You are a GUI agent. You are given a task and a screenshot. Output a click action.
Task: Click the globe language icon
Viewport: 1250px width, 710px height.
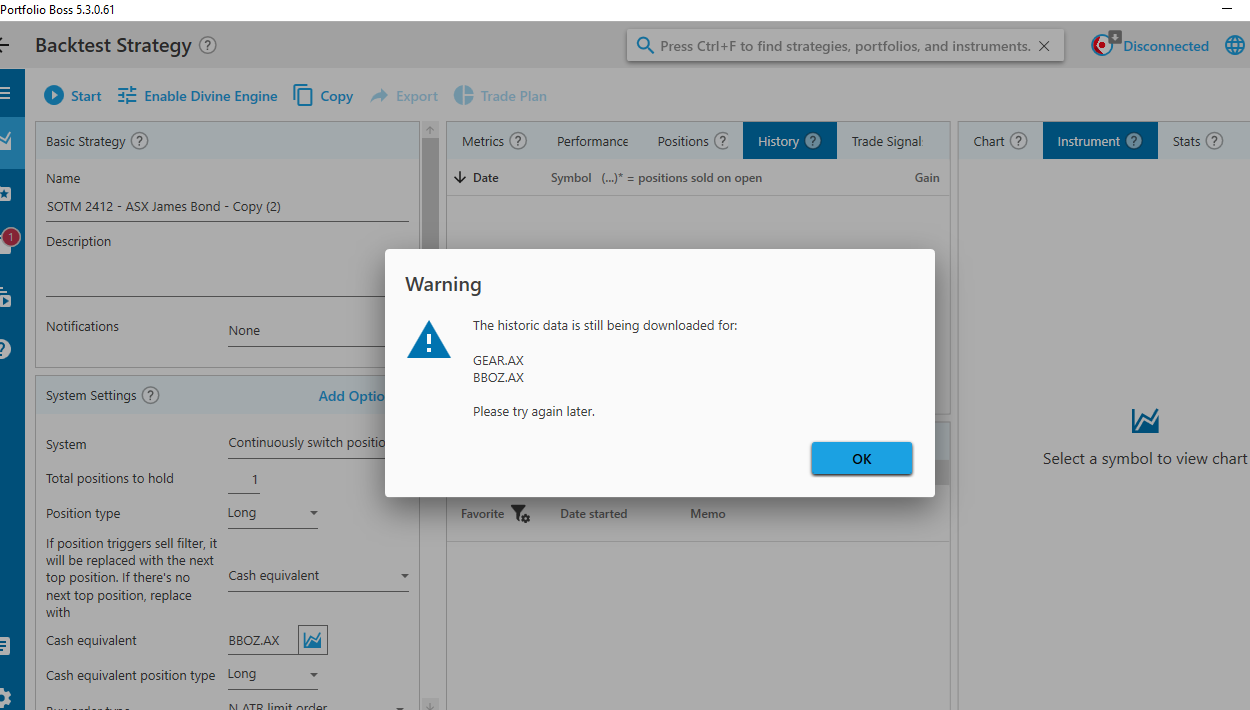point(1235,46)
